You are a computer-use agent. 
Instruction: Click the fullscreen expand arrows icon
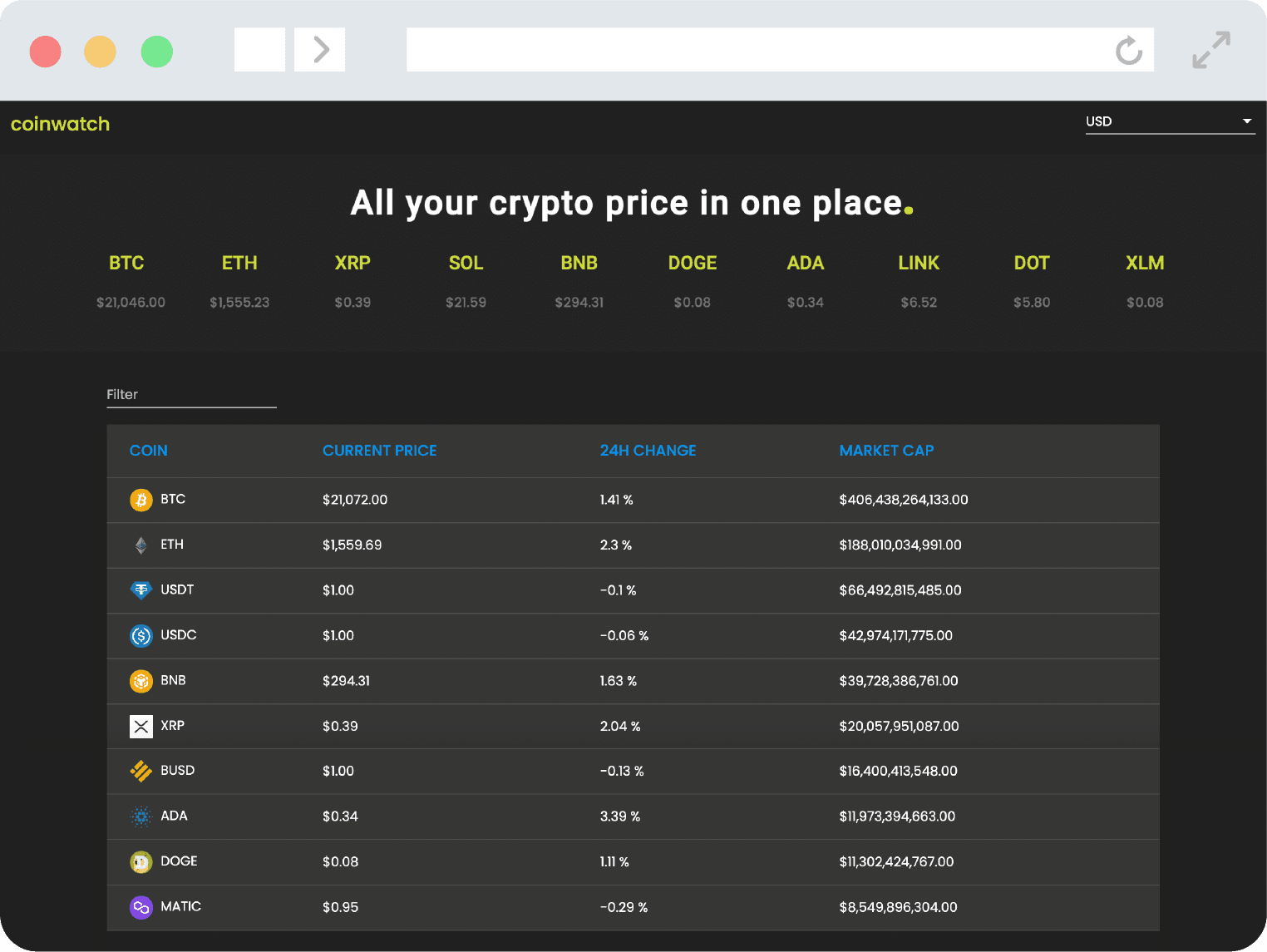(x=1211, y=50)
